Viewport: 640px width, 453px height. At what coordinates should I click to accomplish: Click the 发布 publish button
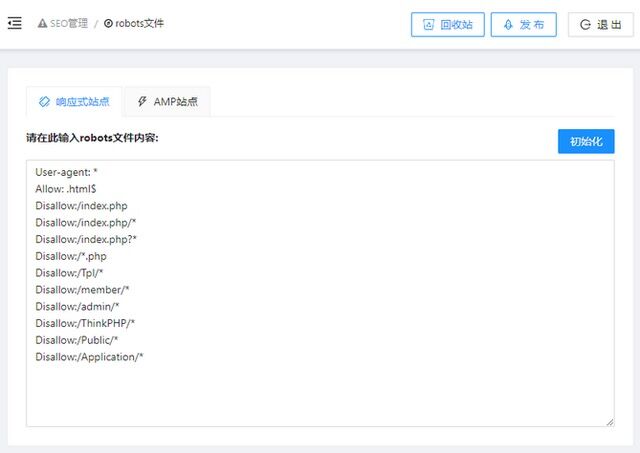pos(523,25)
